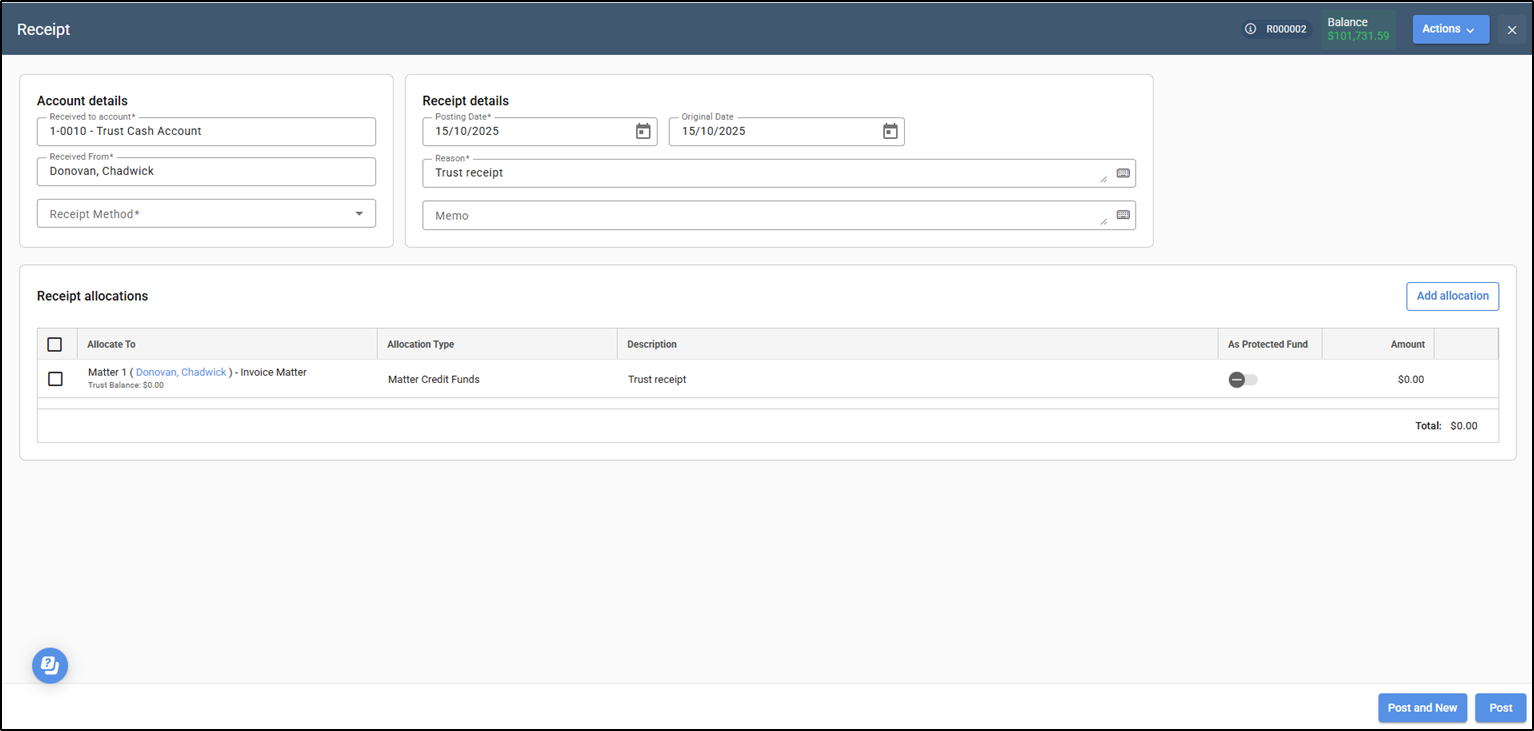Click the Received From field
1534x731 pixels.
point(206,171)
